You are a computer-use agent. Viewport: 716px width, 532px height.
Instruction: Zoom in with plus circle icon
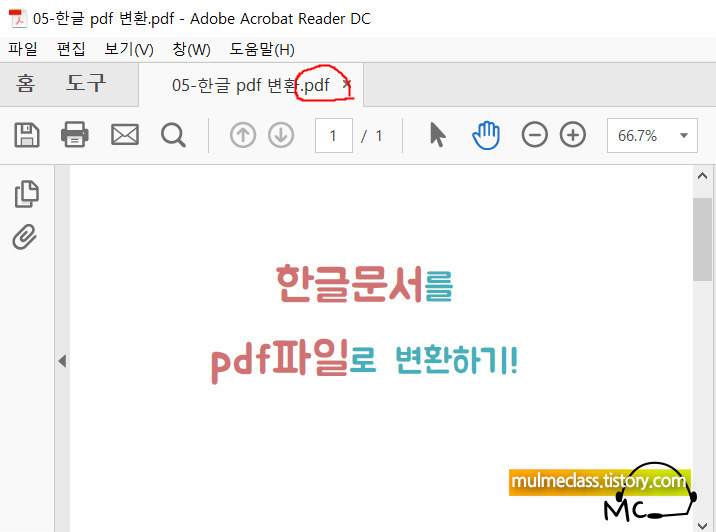(x=573, y=135)
